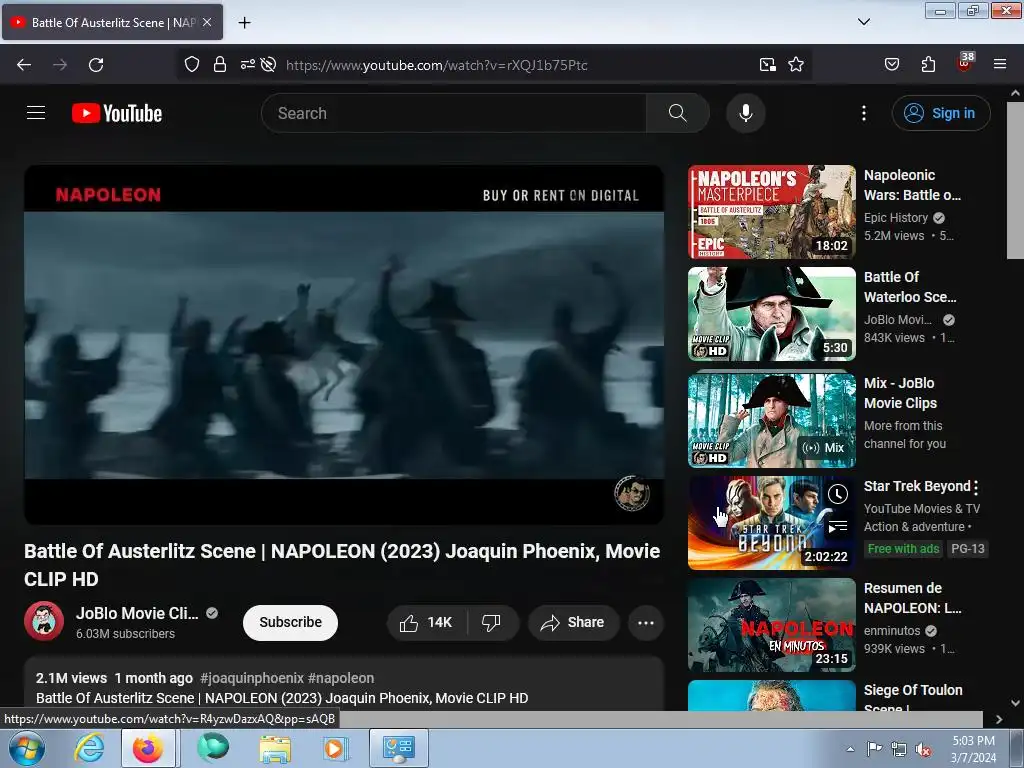
Task: Open the YouTube guide sidebar menu
Action: click(x=36, y=113)
